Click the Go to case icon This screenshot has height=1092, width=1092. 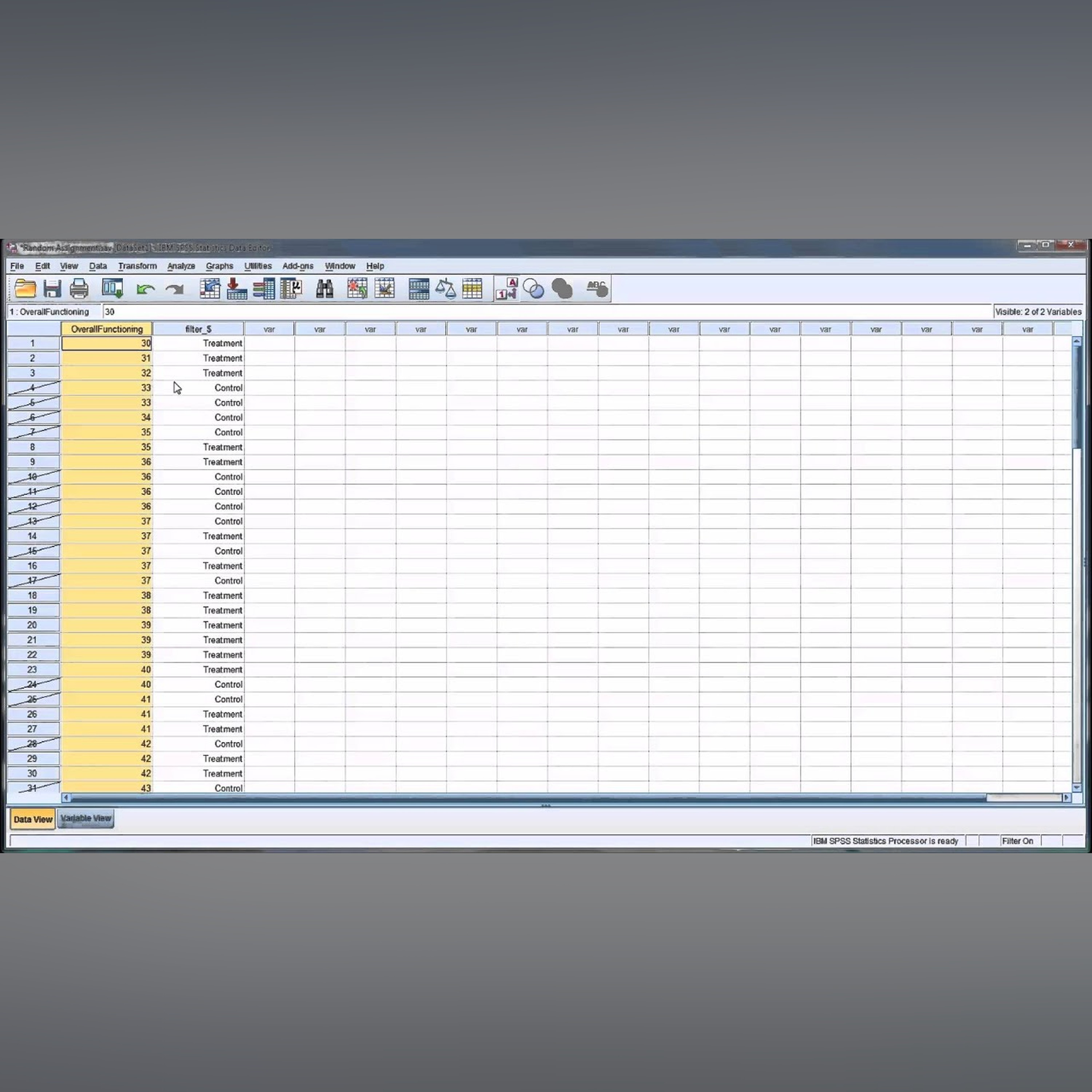pos(210,289)
